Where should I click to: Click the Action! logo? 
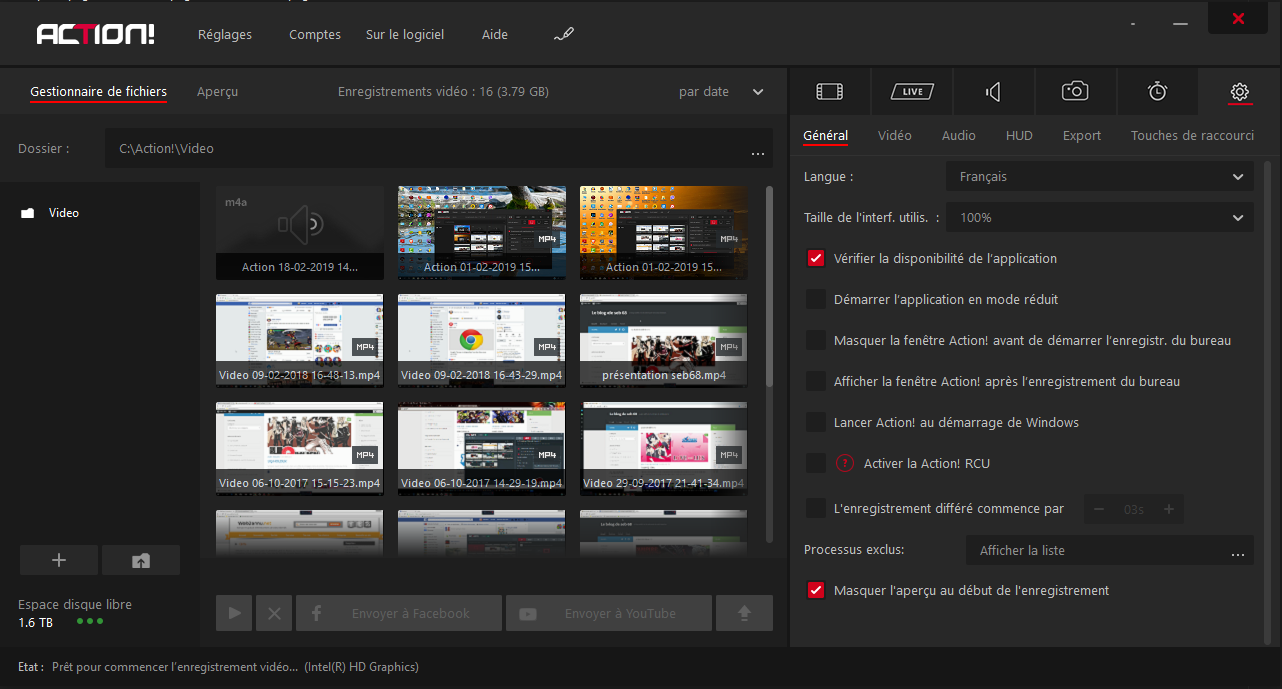pyautogui.click(x=96, y=34)
